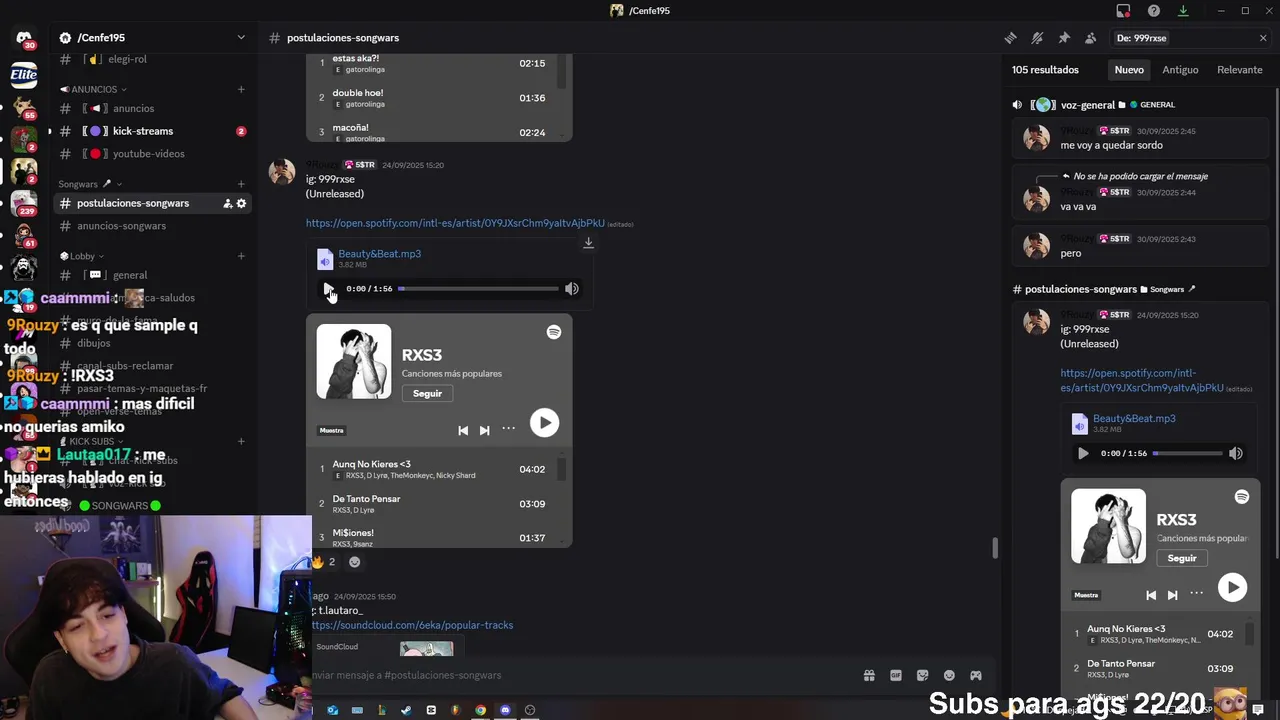Seek Beauty&Beat.mp3 progress bar in chat
The image size is (1280, 720).
click(478, 289)
